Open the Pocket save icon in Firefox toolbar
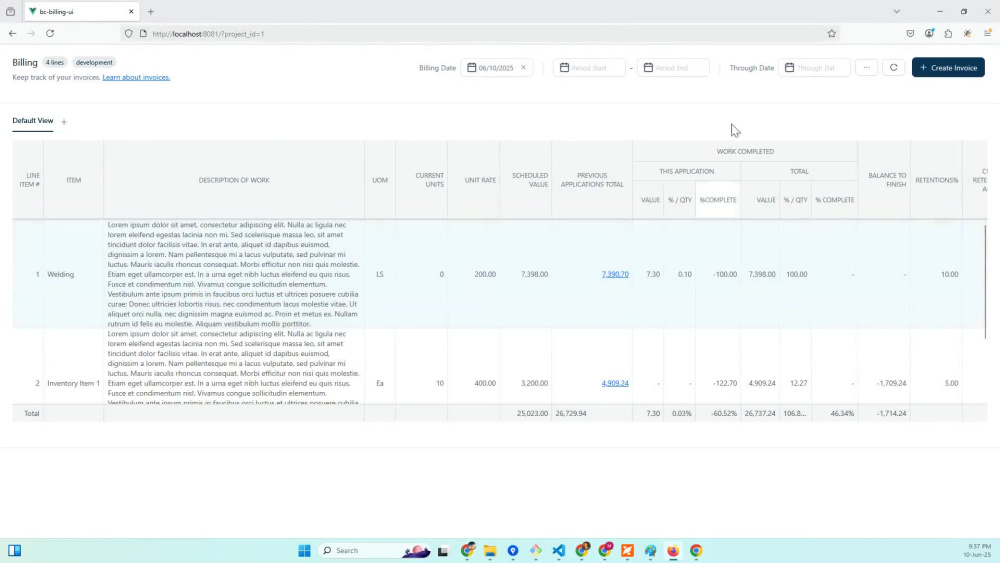 [x=910, y=34]
